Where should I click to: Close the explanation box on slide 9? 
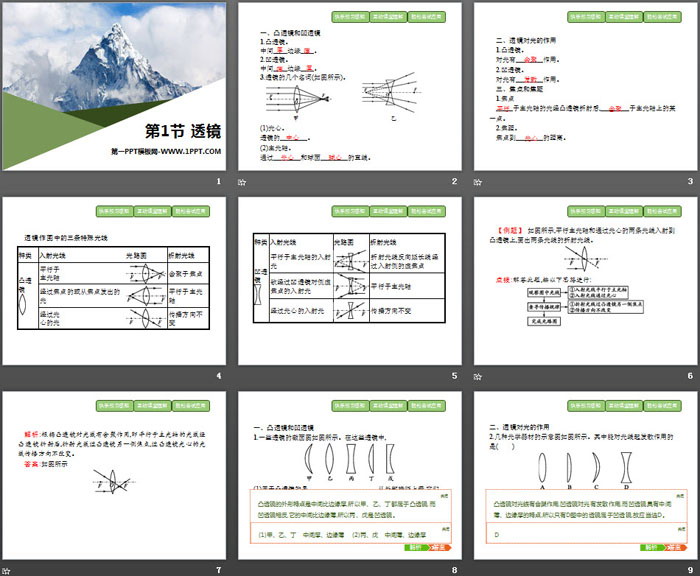680,496
